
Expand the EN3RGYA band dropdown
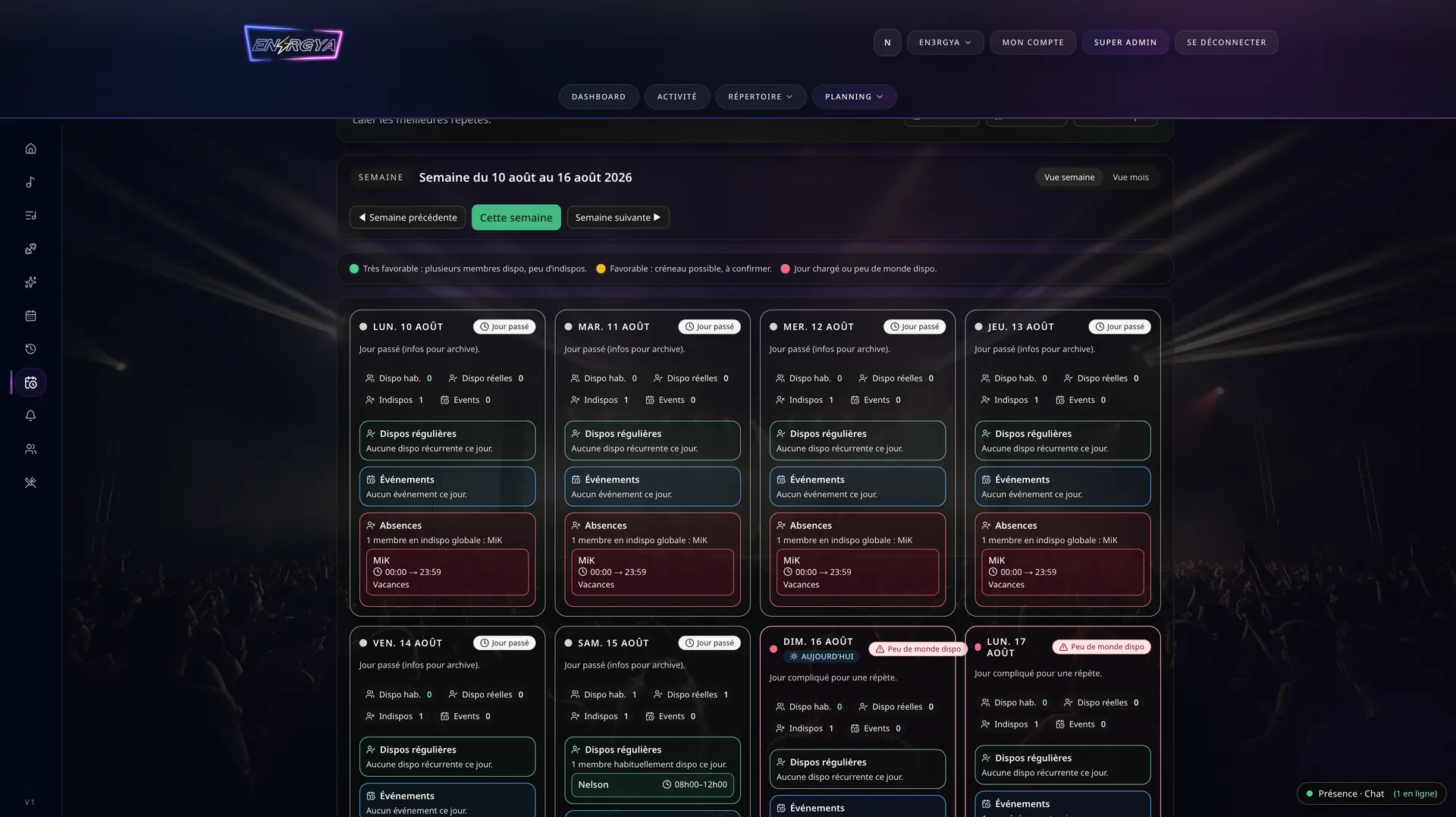tap(945, 42)
